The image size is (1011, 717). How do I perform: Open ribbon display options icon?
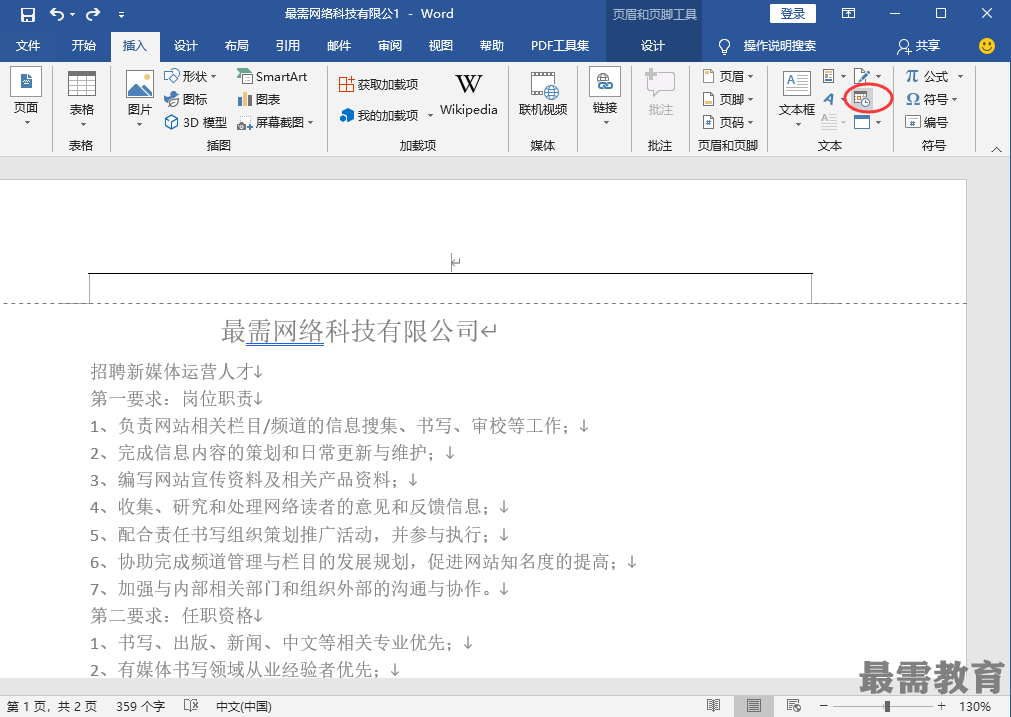pos(849,14)
